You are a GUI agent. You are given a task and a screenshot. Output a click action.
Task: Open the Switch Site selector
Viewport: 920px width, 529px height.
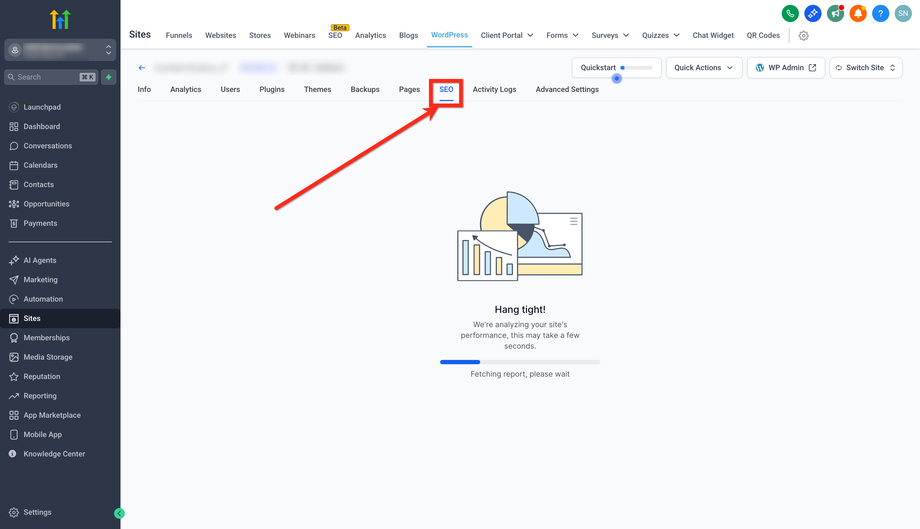865,67
